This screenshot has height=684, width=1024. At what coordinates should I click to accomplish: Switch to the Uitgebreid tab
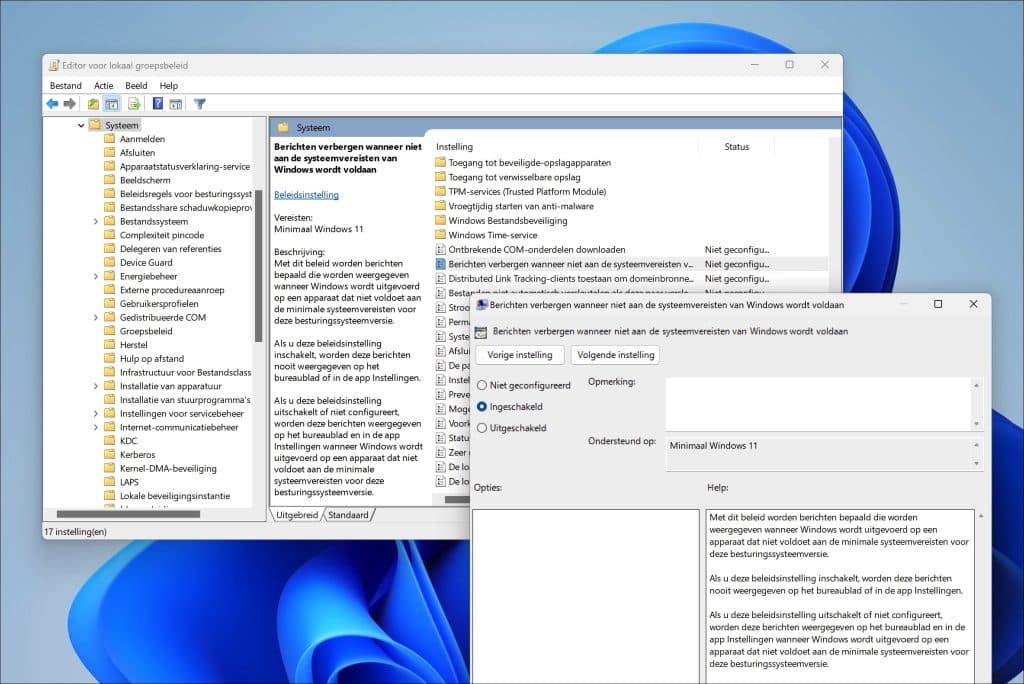[297, 515]
